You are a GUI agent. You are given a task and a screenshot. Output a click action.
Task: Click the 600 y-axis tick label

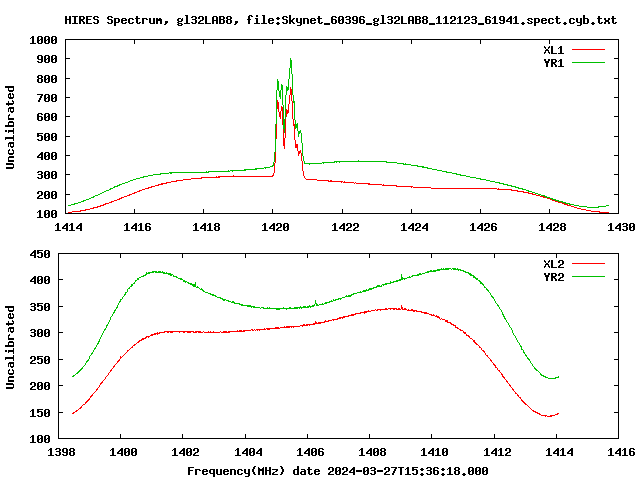point(47,117)
